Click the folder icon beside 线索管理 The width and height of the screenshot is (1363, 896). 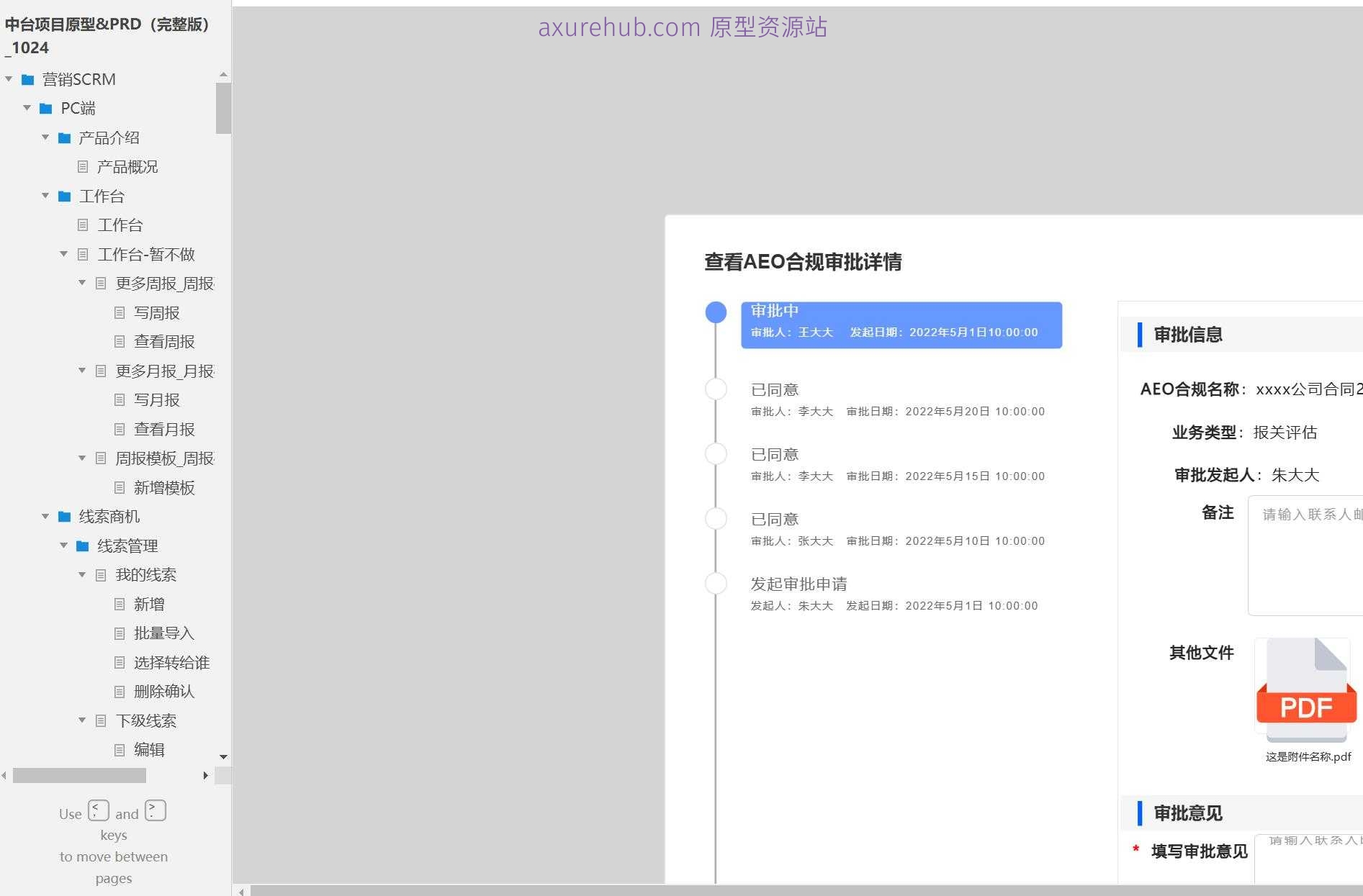(81, 546)
